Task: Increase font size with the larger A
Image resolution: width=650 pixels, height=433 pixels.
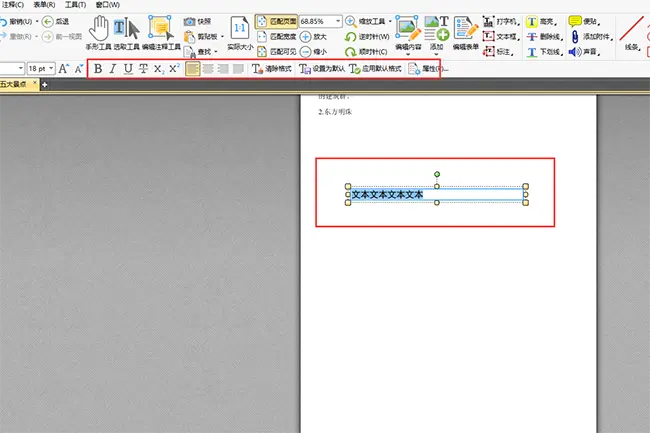Action: pyautogui.click(x=64, y=68)
